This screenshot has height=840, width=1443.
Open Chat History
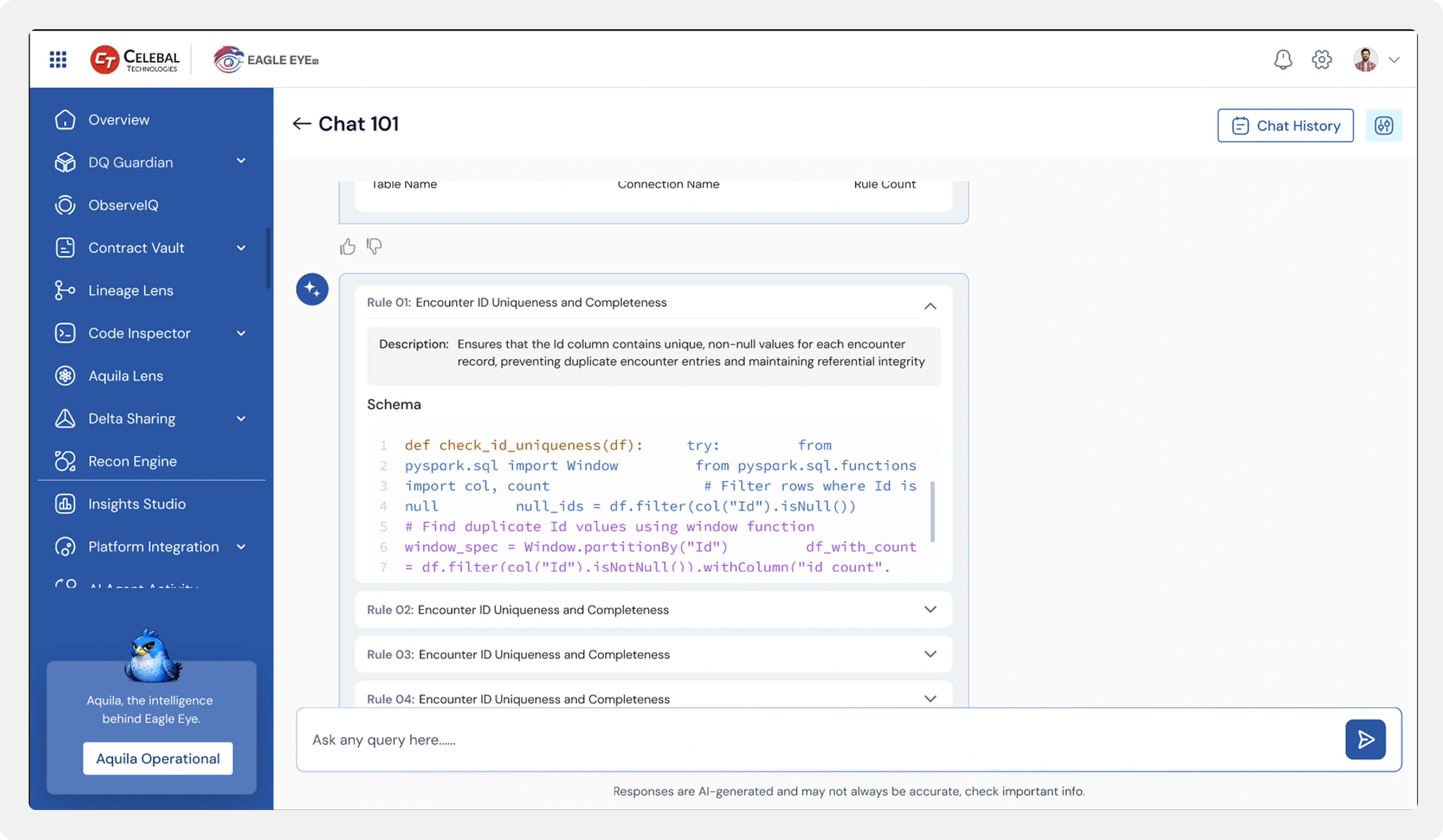[x=1285, y=125]
